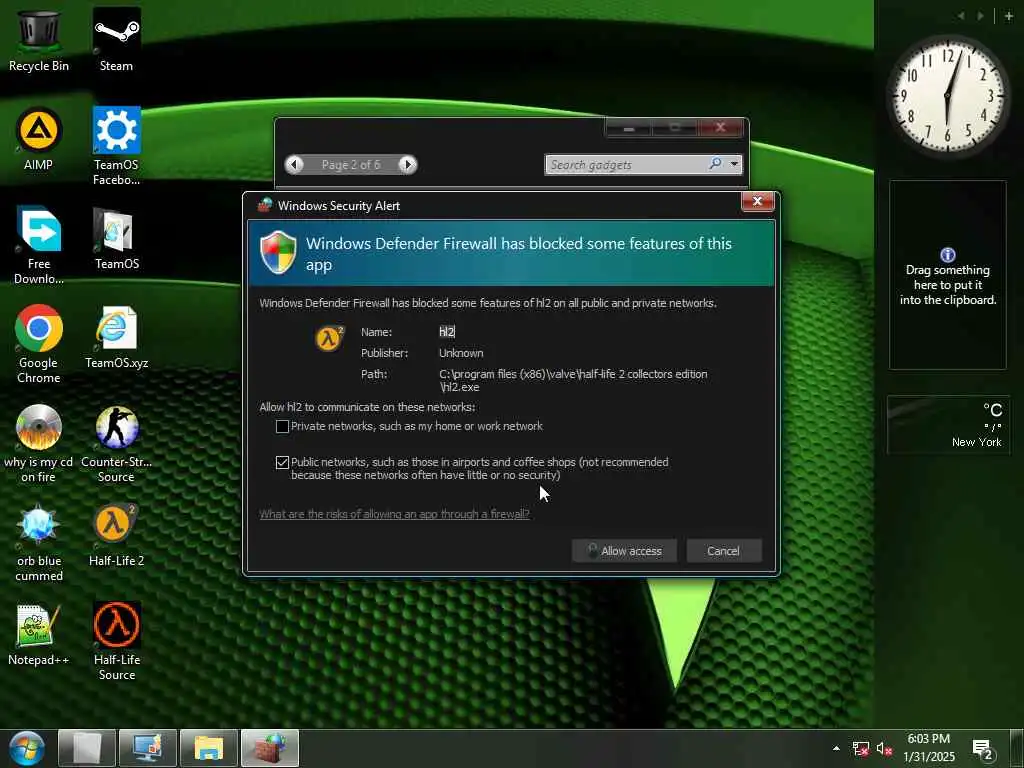Select the firewall alert taskbar item
The height and width of the screenshot is (768, 1024).
tap(270, 748)
